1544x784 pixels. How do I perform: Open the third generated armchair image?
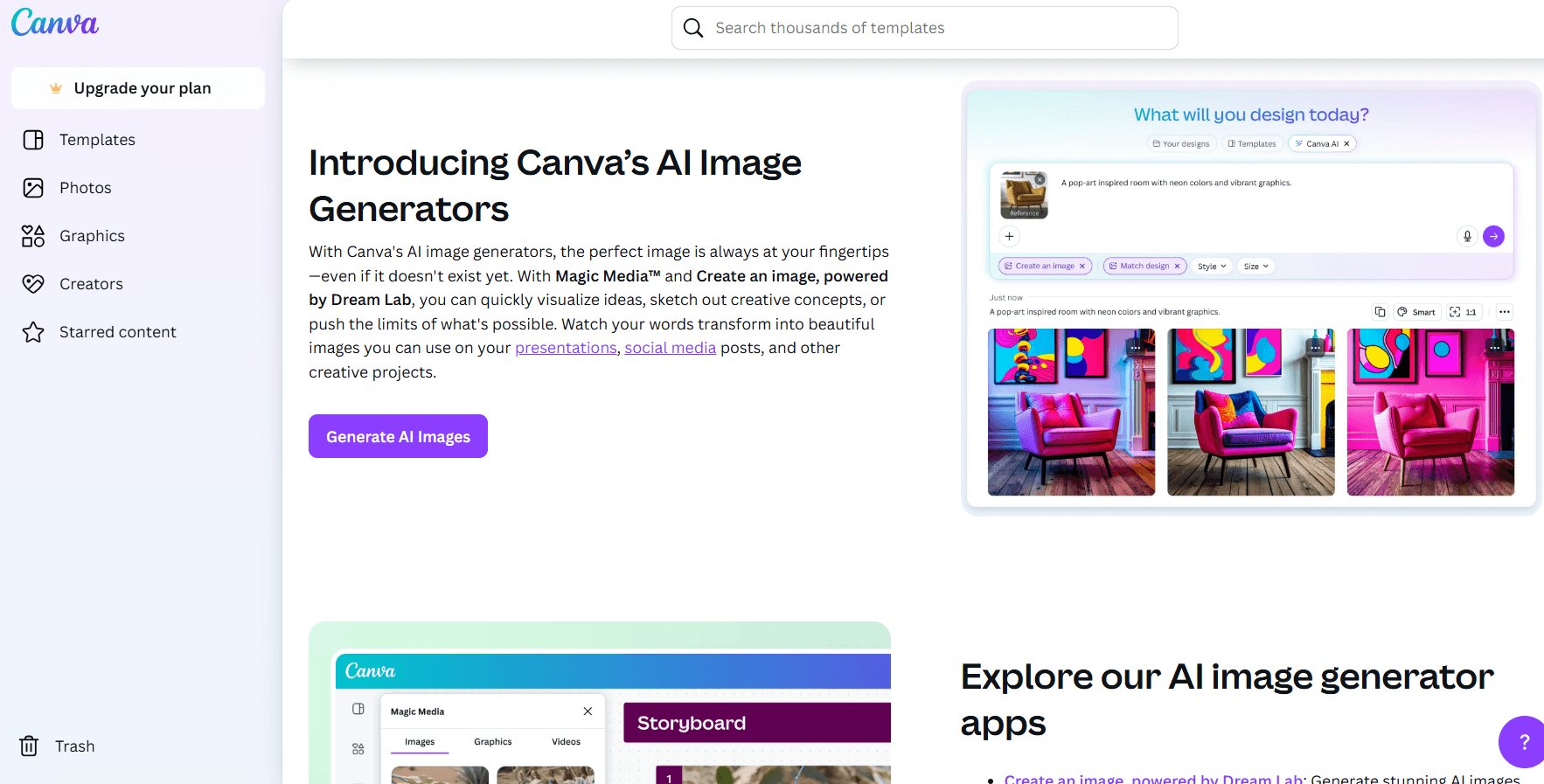(x=1430, y=413)
